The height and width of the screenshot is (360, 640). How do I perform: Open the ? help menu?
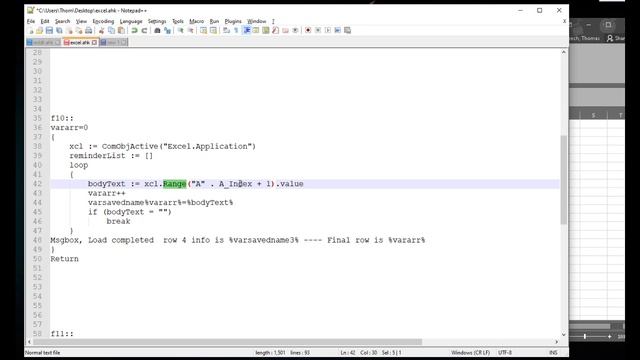273,21
